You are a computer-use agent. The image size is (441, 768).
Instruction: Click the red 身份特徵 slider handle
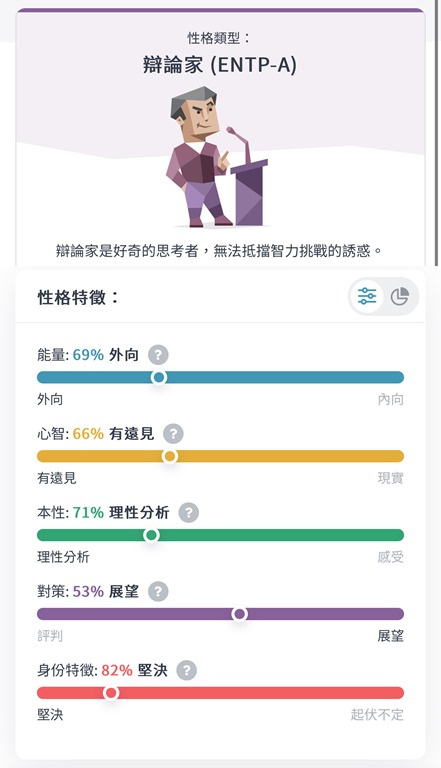pyautogui.click(x=111, y=693)
